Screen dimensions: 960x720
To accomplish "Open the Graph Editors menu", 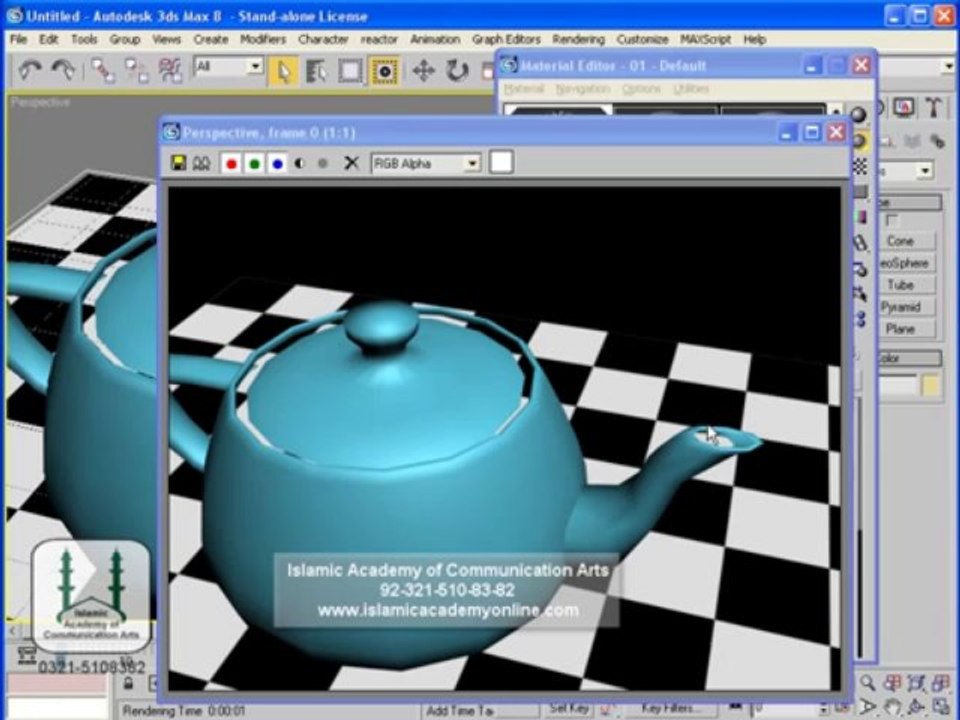I will (506, 39).
